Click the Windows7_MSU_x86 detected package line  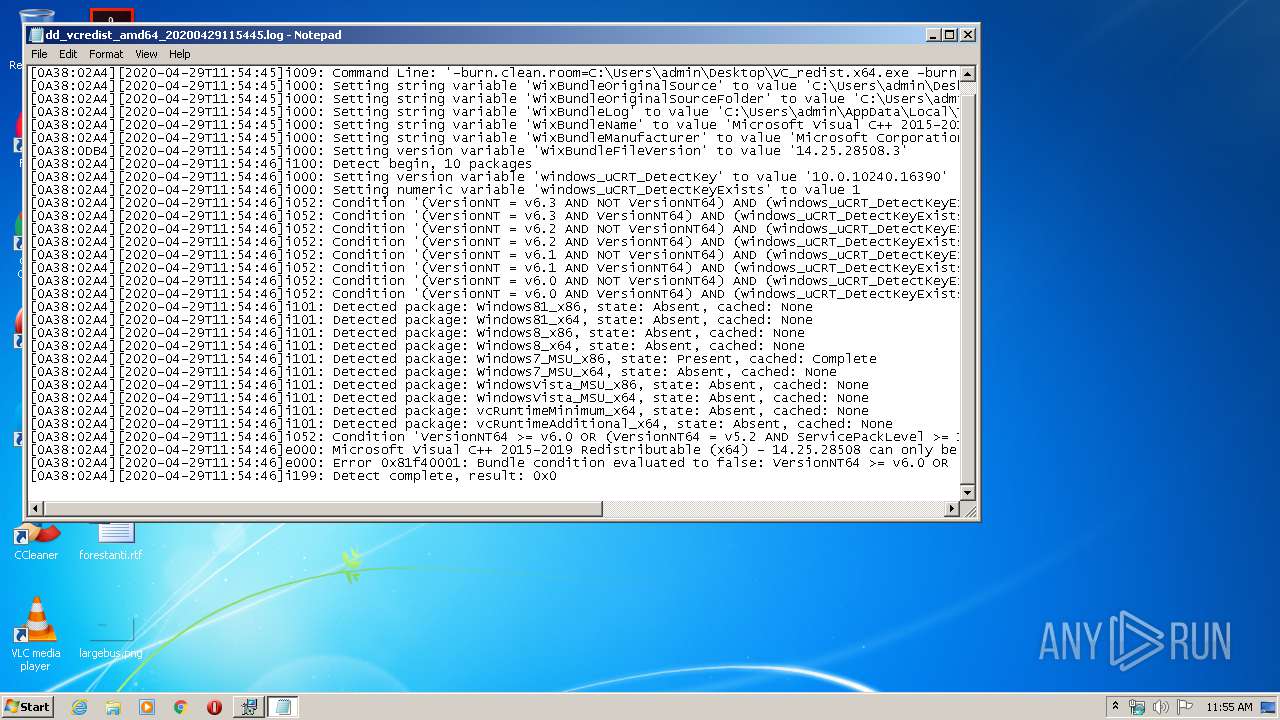(453, 359)
